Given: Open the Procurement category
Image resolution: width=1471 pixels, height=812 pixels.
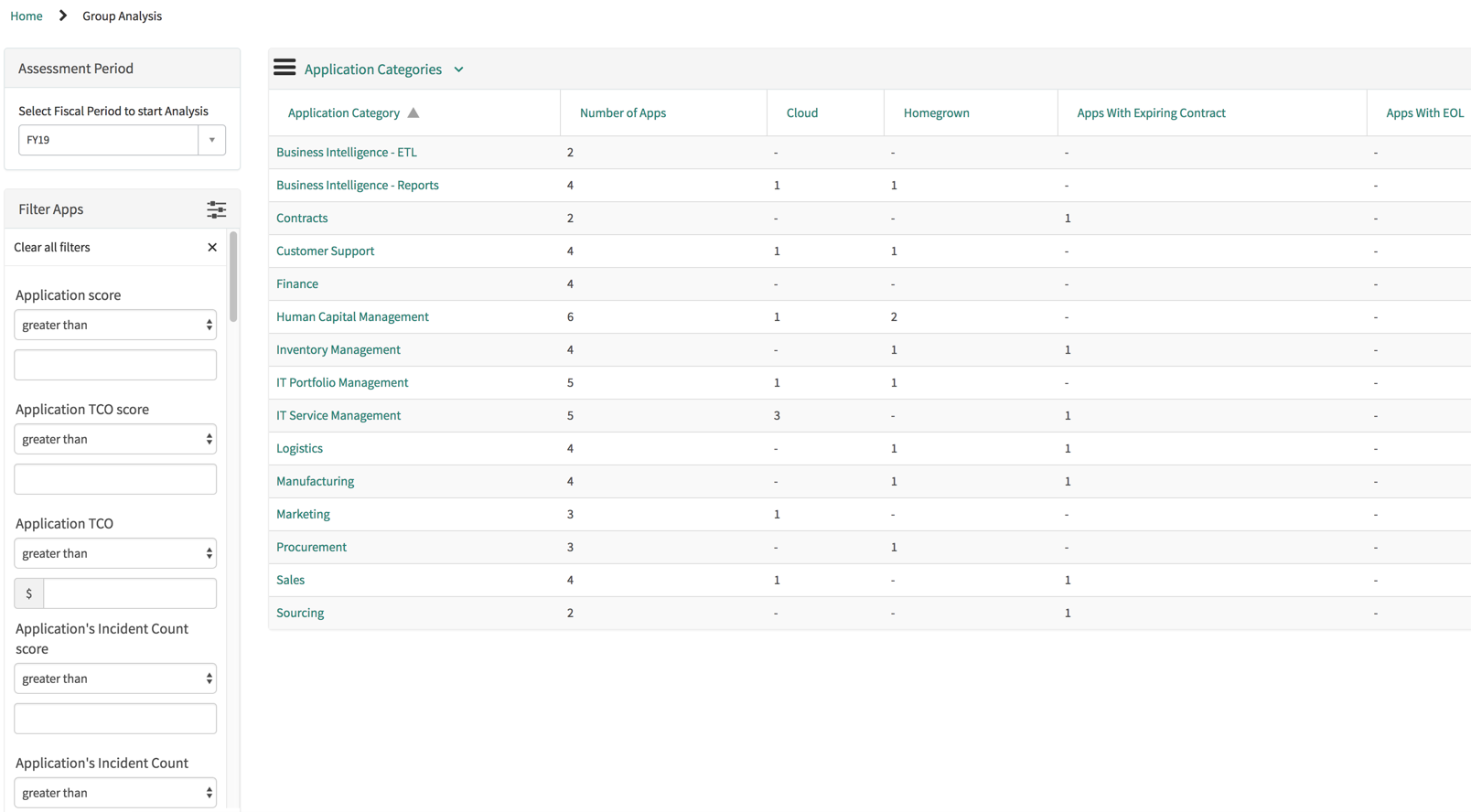Looking at the screenshot, I should [x=311, y=548].
